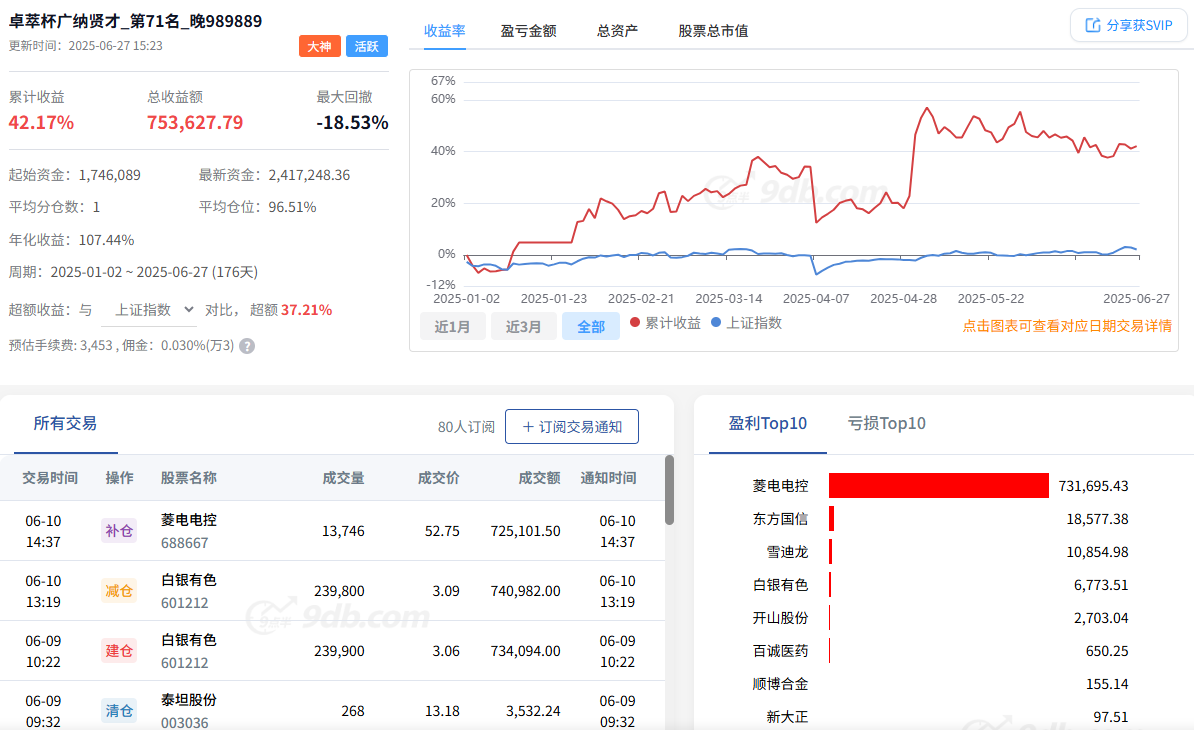Screen dimensions: 1194x730
Task: Click the 2025-04-28 chart axis date
Action: click(x=903, y=299)
